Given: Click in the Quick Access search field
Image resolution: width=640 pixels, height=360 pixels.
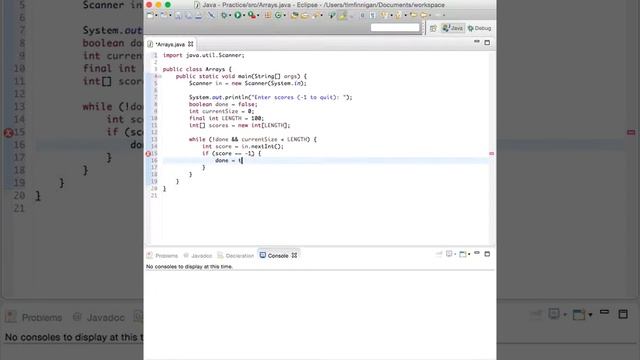Looking at the screenshot, I should (395, 27).
